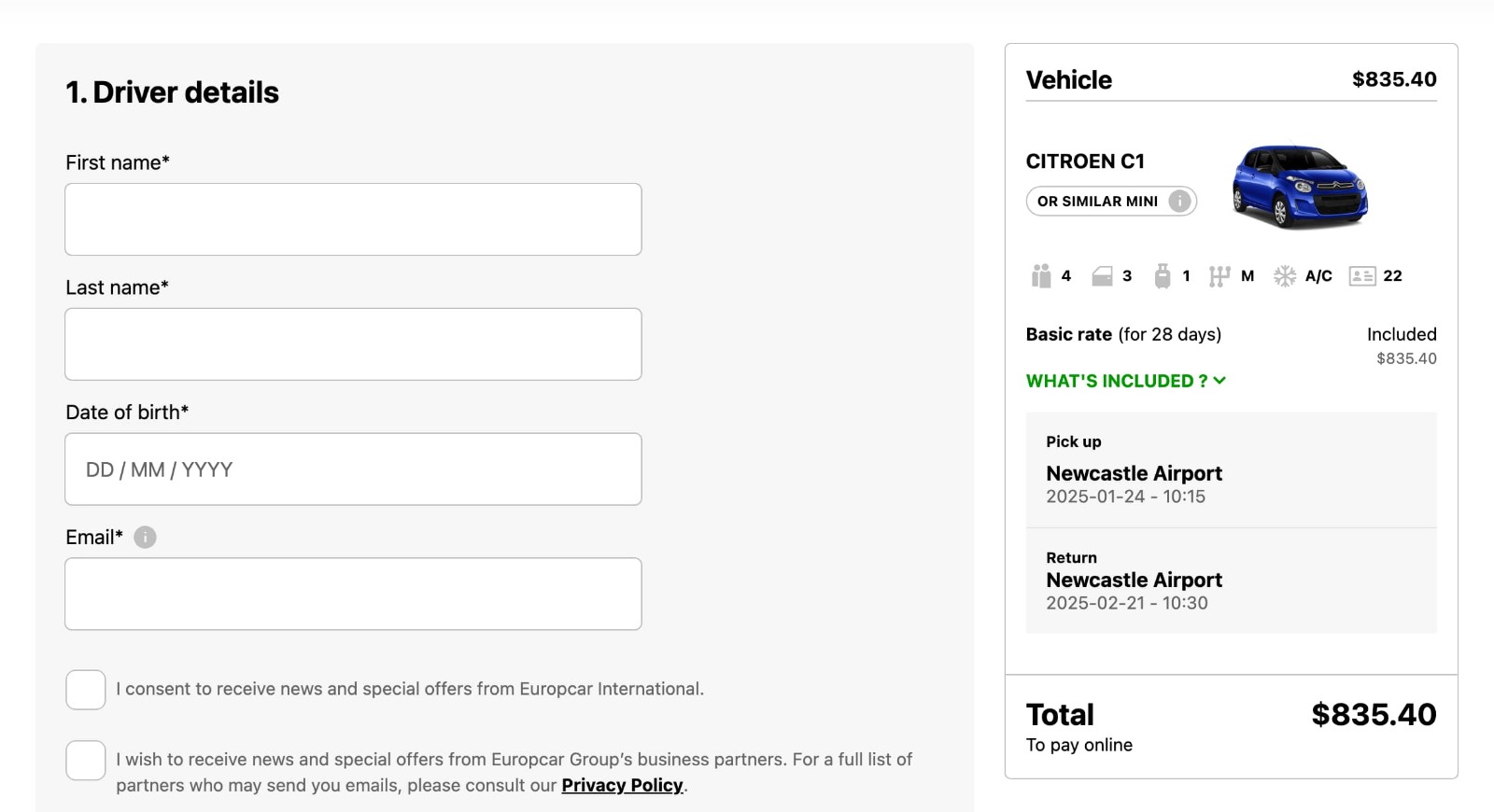
Task: Click the Vehicle price $835.40 header
Action: coord(1394,79)
